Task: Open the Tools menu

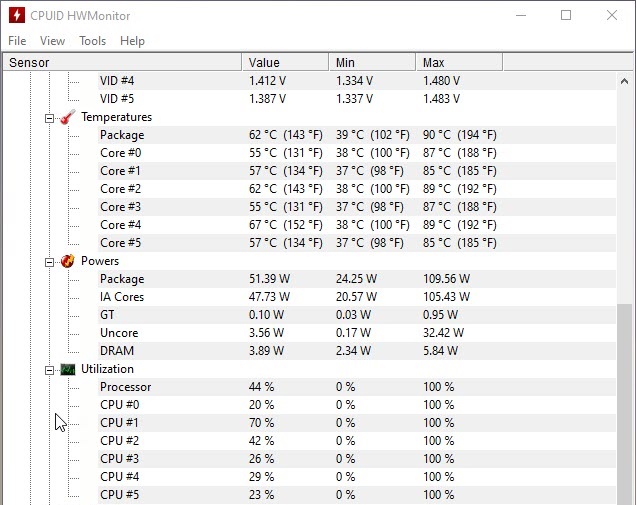Action: coord(92,41)
